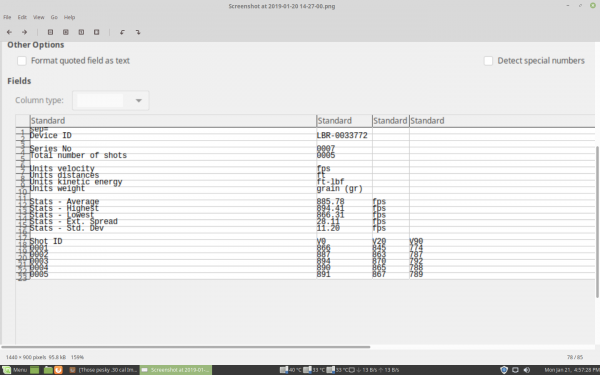This screenshot has height=375, width=600.
Task: Click the first zoom icon in toolbar
Action: (x=50, y=32)
